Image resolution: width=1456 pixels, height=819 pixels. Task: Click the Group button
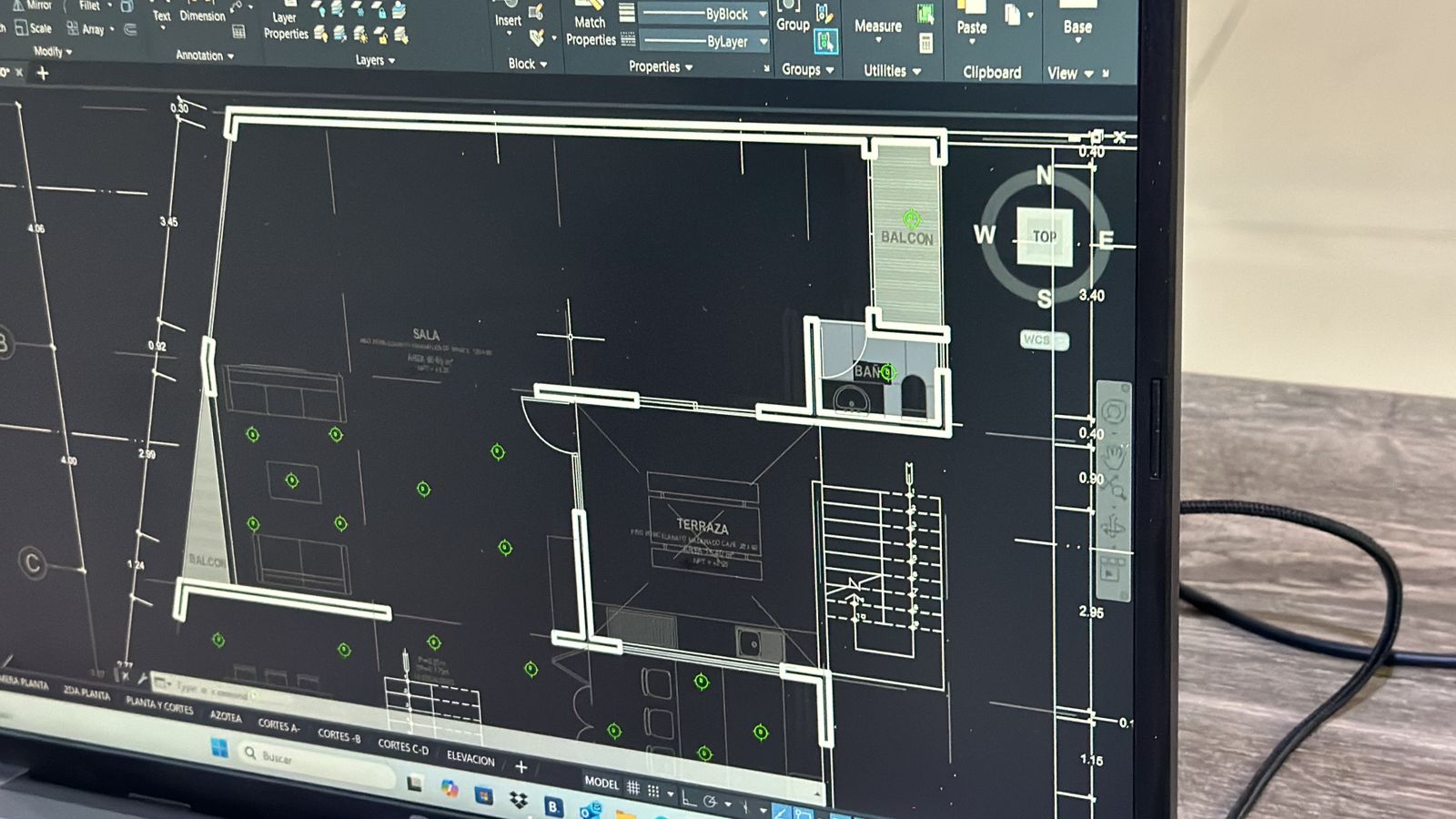pyautogui.click(x=793, y=16)
